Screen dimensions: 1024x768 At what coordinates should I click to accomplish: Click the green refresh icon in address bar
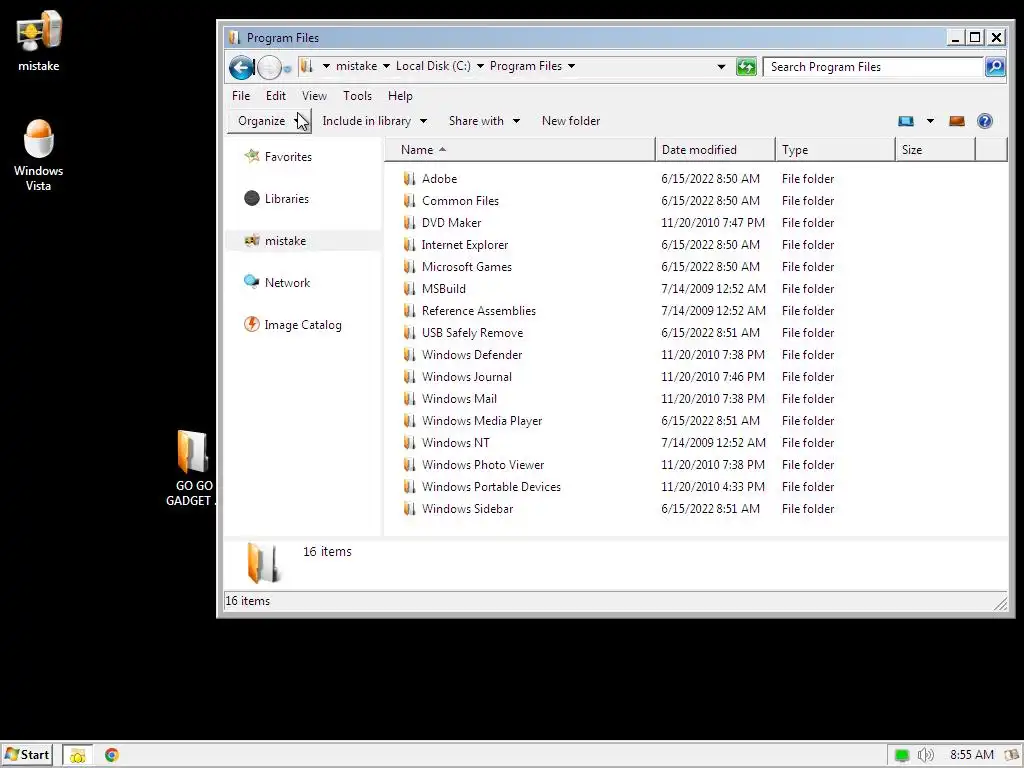pos(746,67)
